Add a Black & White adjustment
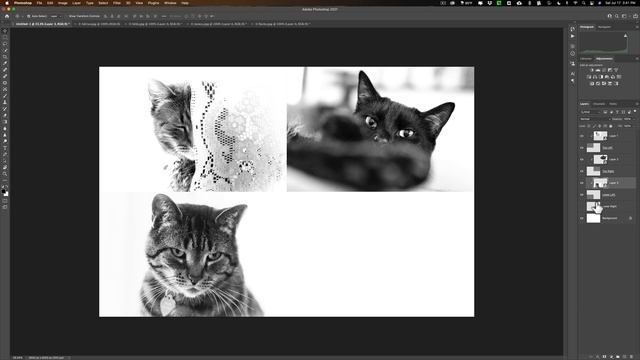The height and width of the screenshot is (360, 640). [x=601, y=77]
